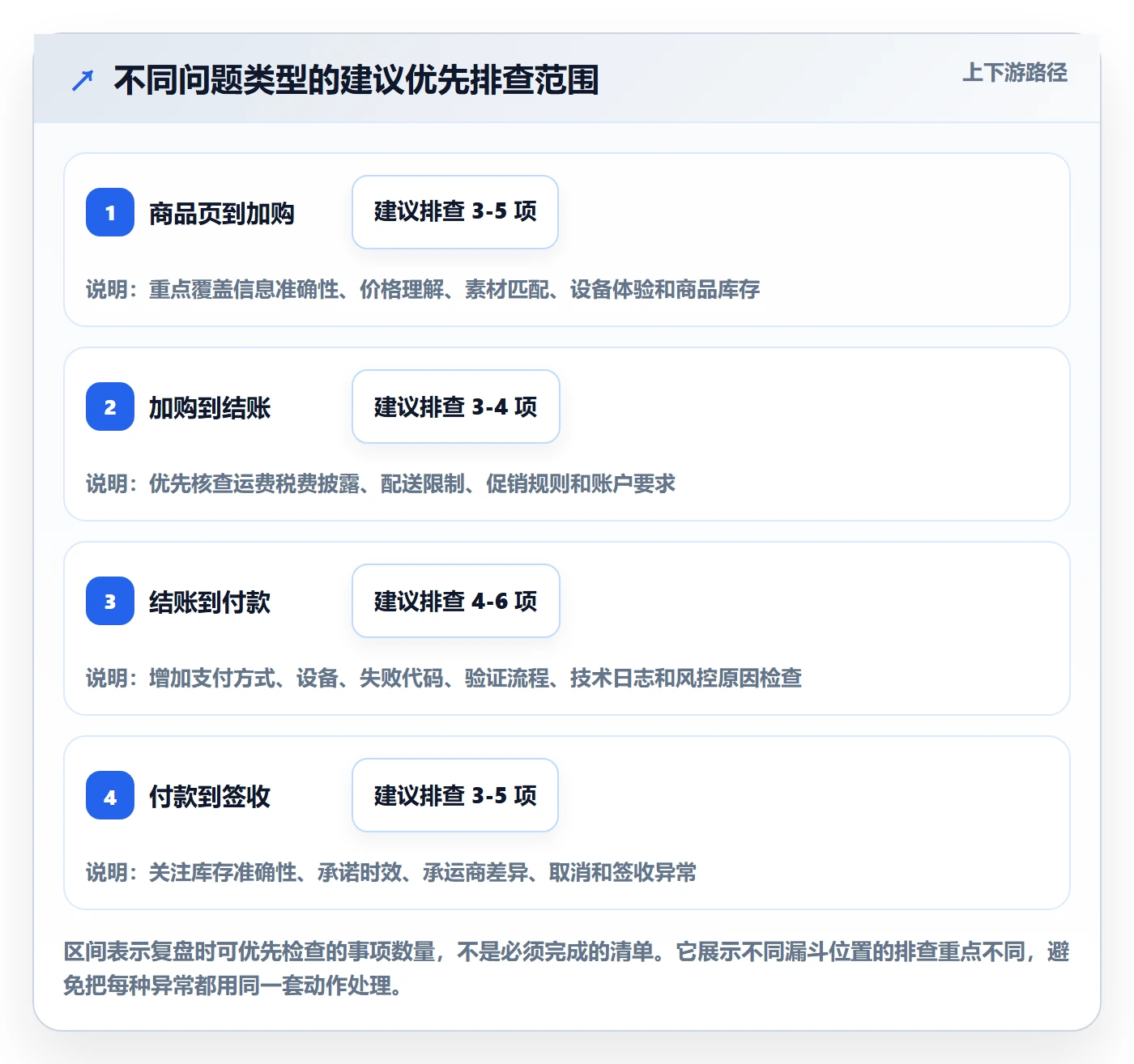Click the heading 不同问题类型的建议优先排查范围
Image resolution: width=1134 pixels, height=1064 pixels.
(x=356, y=80)
